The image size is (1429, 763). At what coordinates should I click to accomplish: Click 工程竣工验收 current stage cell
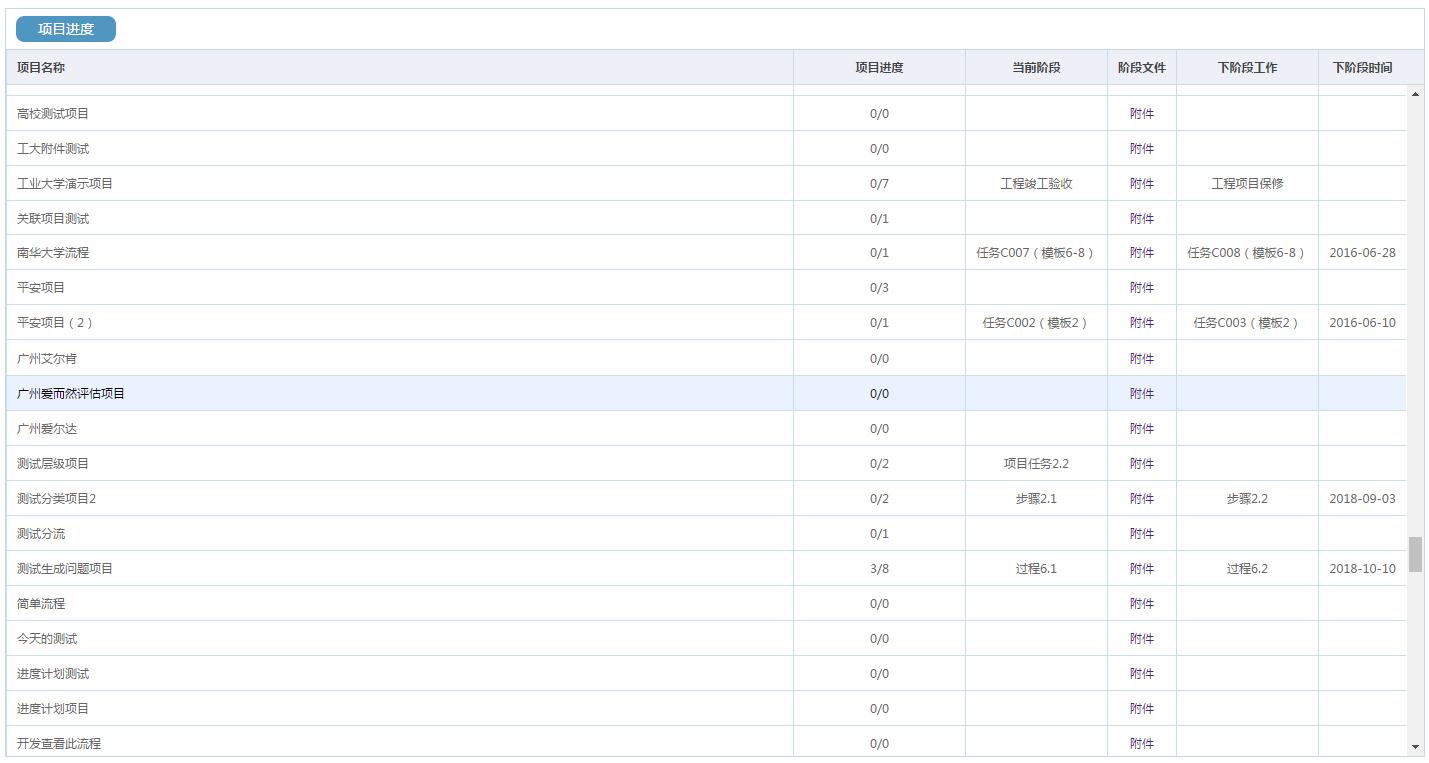click(x=1036, y=184)
